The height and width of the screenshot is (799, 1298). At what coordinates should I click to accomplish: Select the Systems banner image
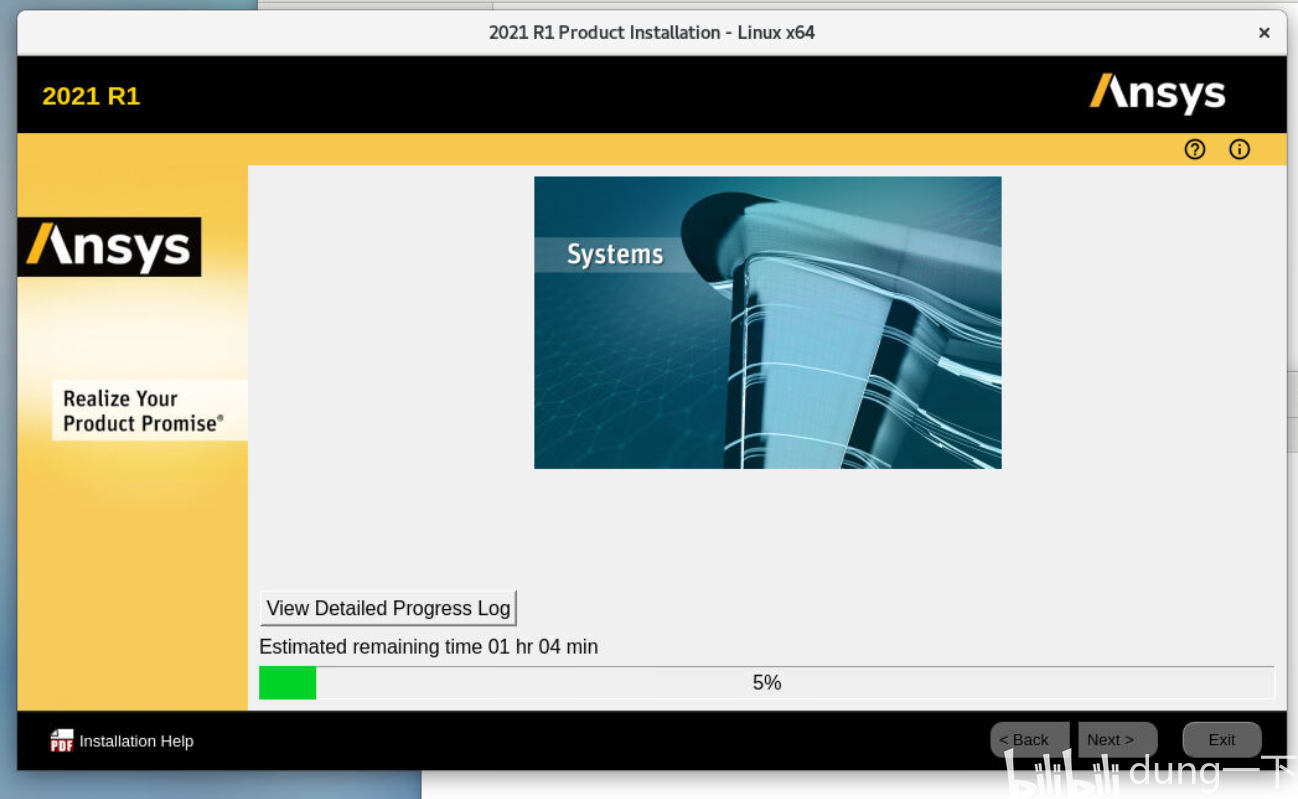(x=767, y=323)
